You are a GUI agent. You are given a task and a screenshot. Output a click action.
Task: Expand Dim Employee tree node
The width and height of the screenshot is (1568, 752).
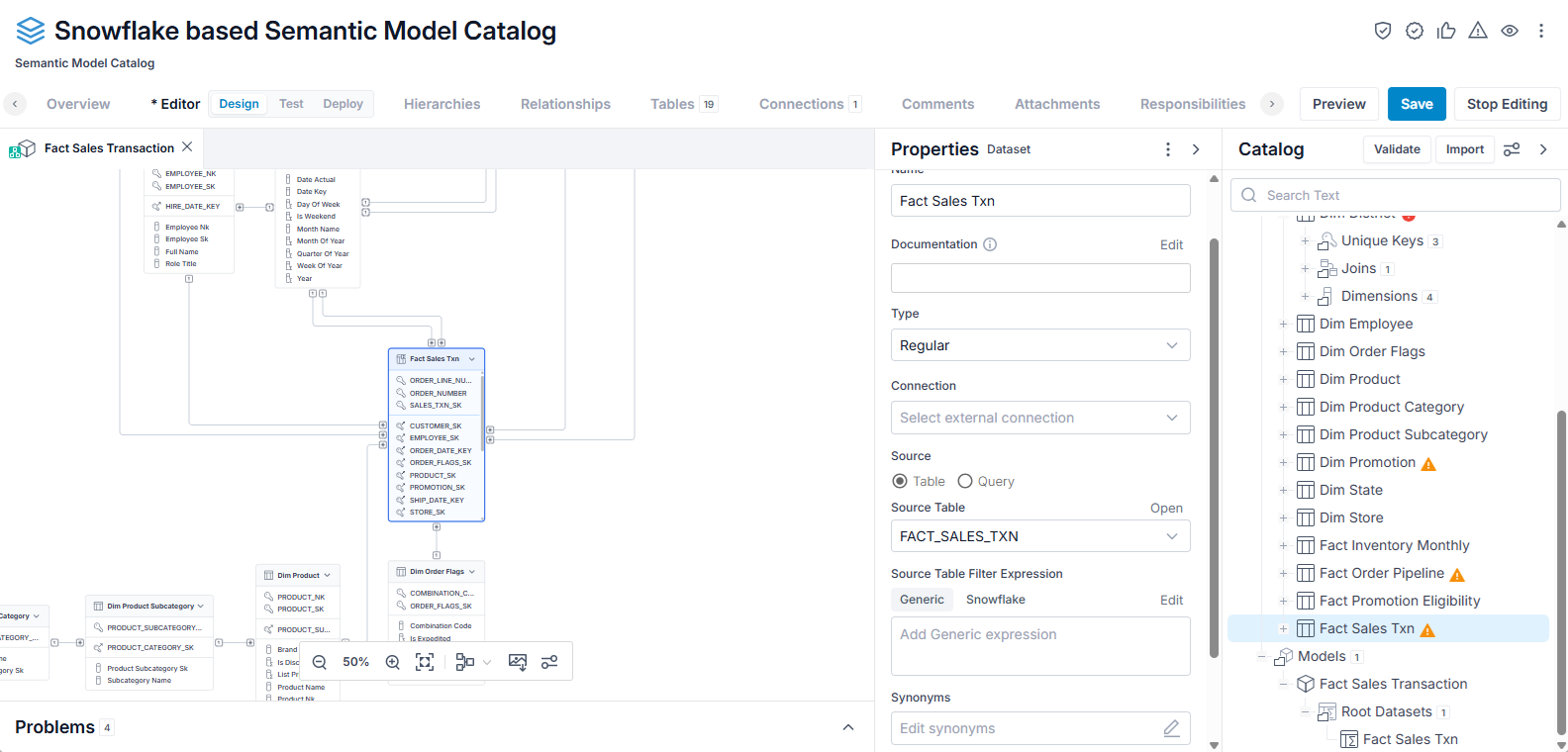click(x=1283, y=324)
